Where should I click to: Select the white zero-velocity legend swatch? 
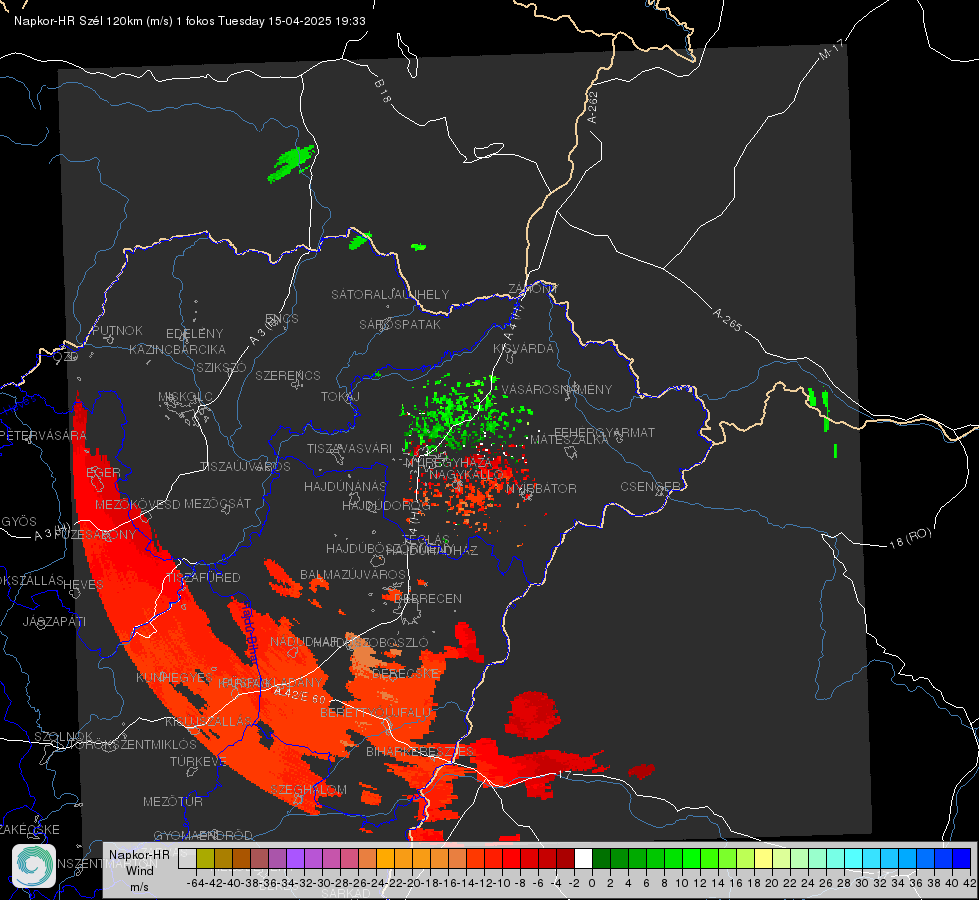click(583, 859)
